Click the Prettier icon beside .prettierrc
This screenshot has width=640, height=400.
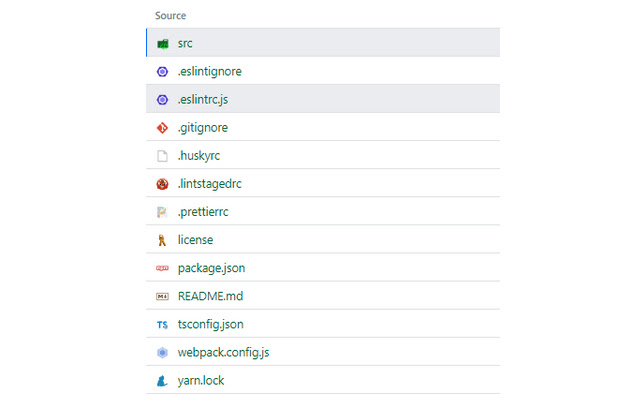click(x=162, y=212)
